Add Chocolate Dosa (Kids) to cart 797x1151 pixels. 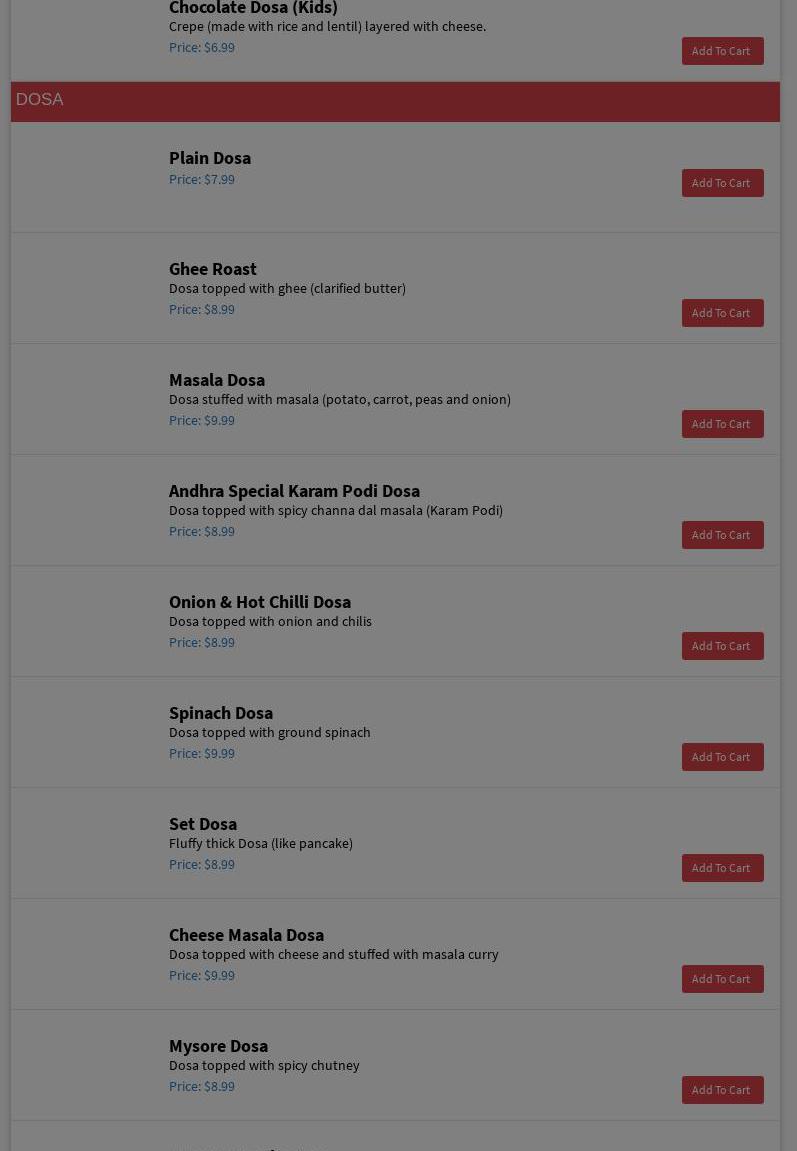[x=722, y=51]
